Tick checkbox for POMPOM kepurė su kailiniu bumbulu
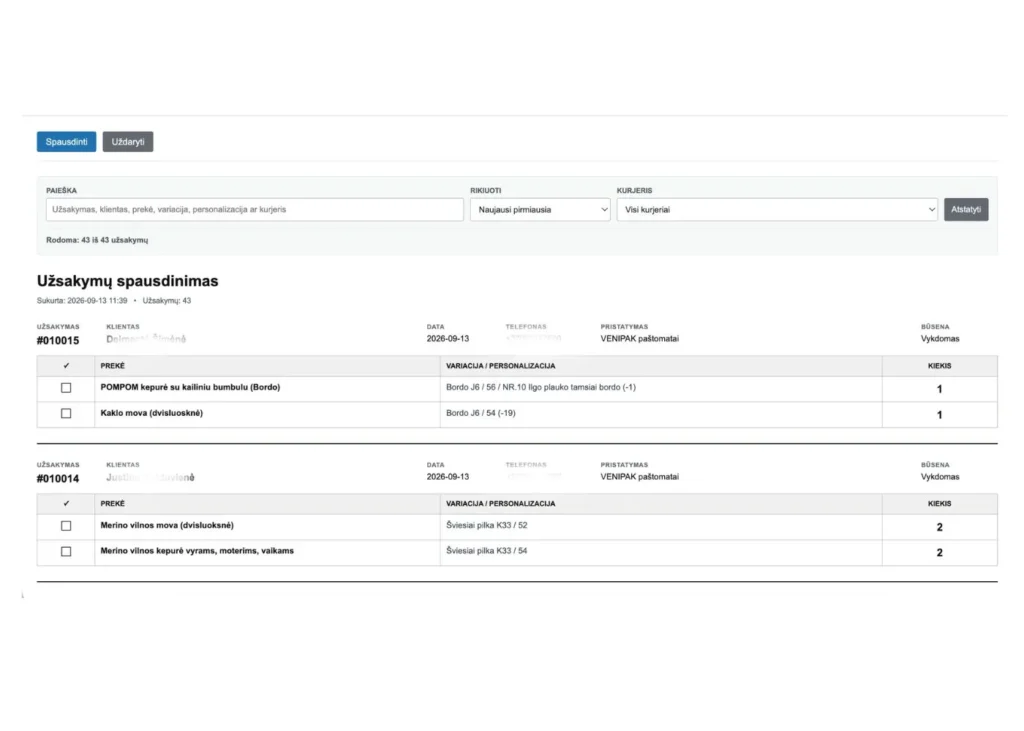The height and width of the screenshot is (731, 1024). click(x=66, y=388)
